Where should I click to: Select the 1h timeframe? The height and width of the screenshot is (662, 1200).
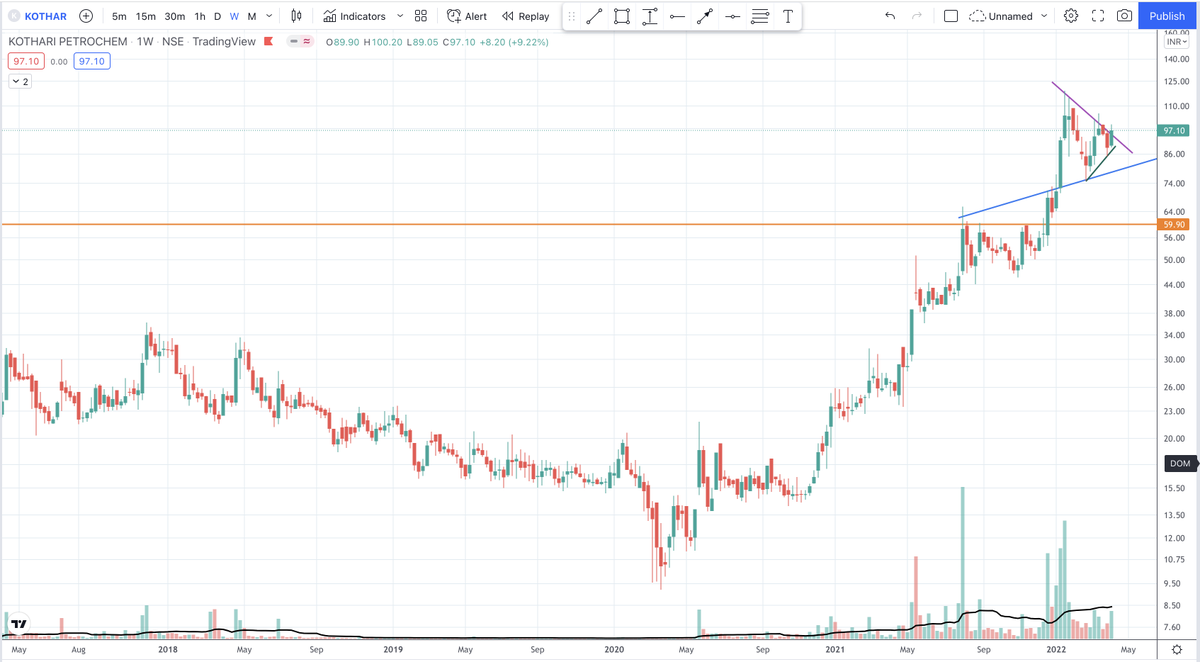point(200,16)
